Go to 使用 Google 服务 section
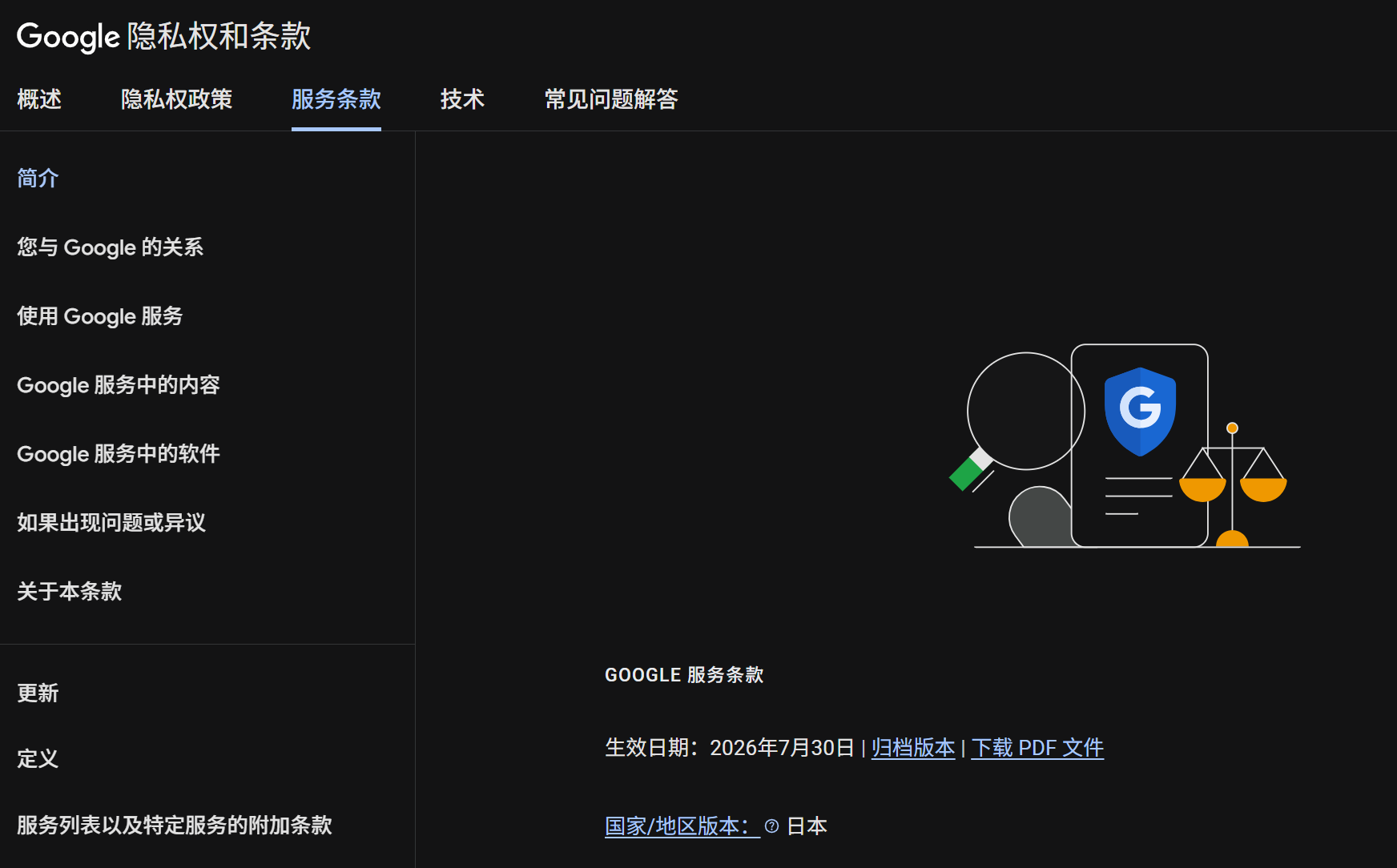Image resolution: width=1397 pixels, height=868 pixels. [100, 315]
